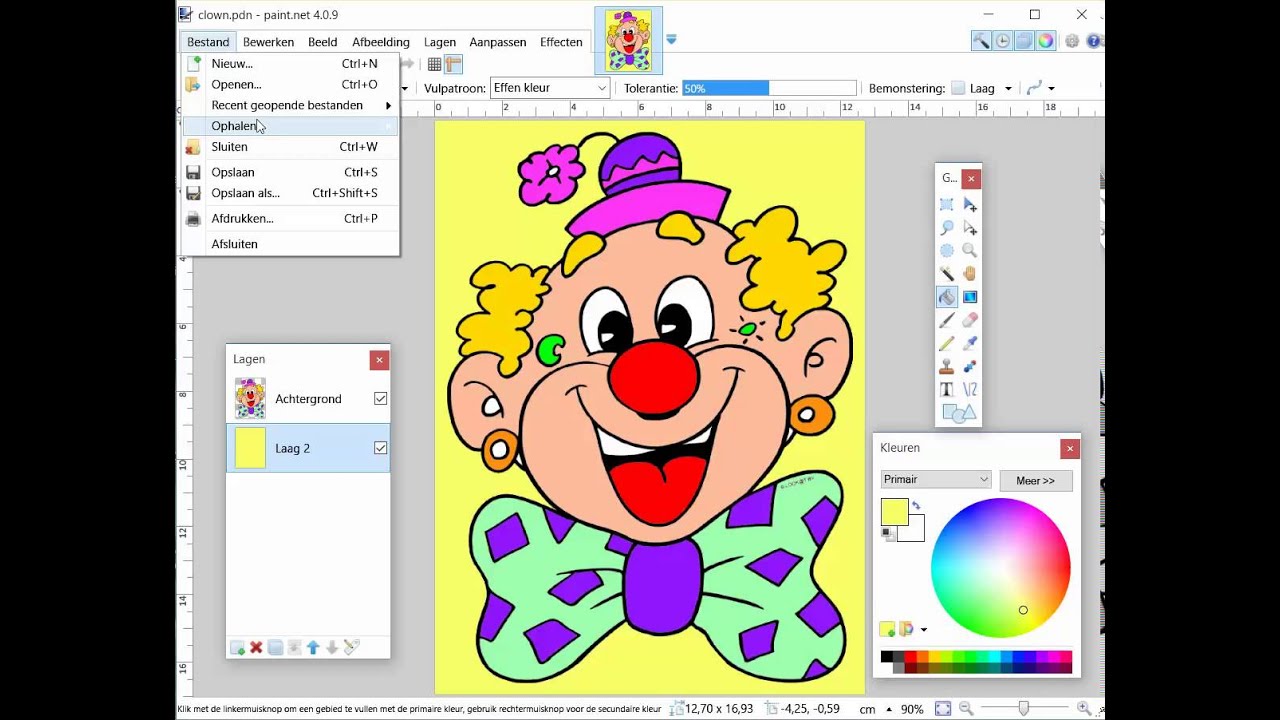
Task: Open the Effecten menu
Action: click(x=561, y=42)
